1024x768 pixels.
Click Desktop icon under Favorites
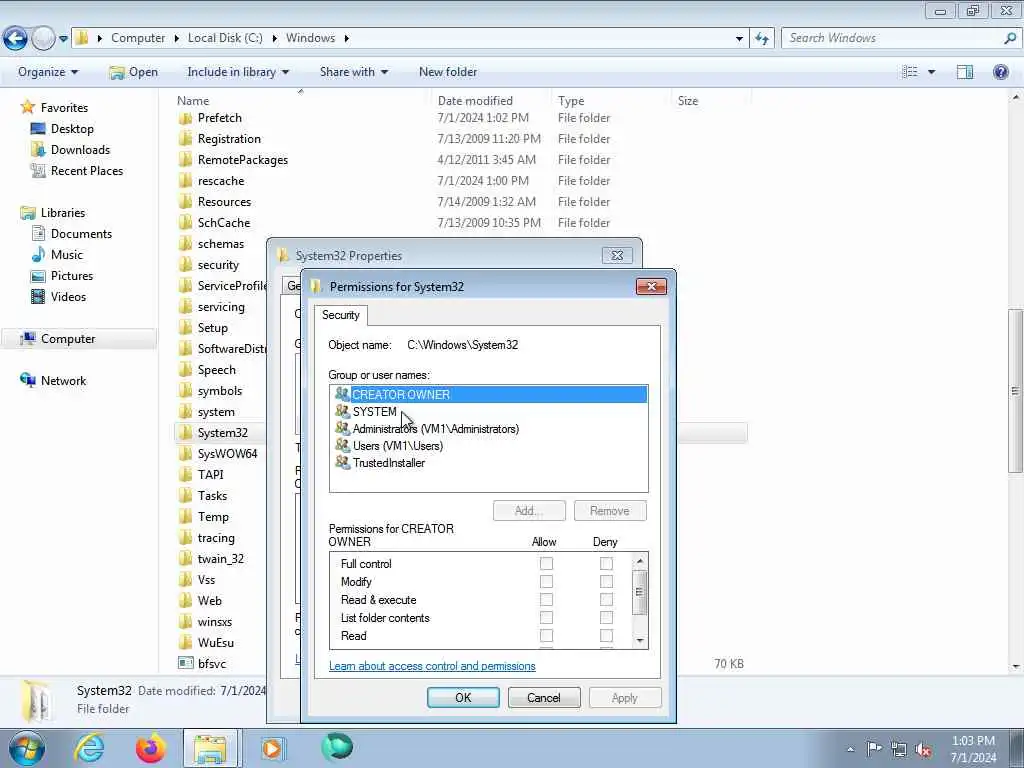pyautogui.click(x=39, y=129)
